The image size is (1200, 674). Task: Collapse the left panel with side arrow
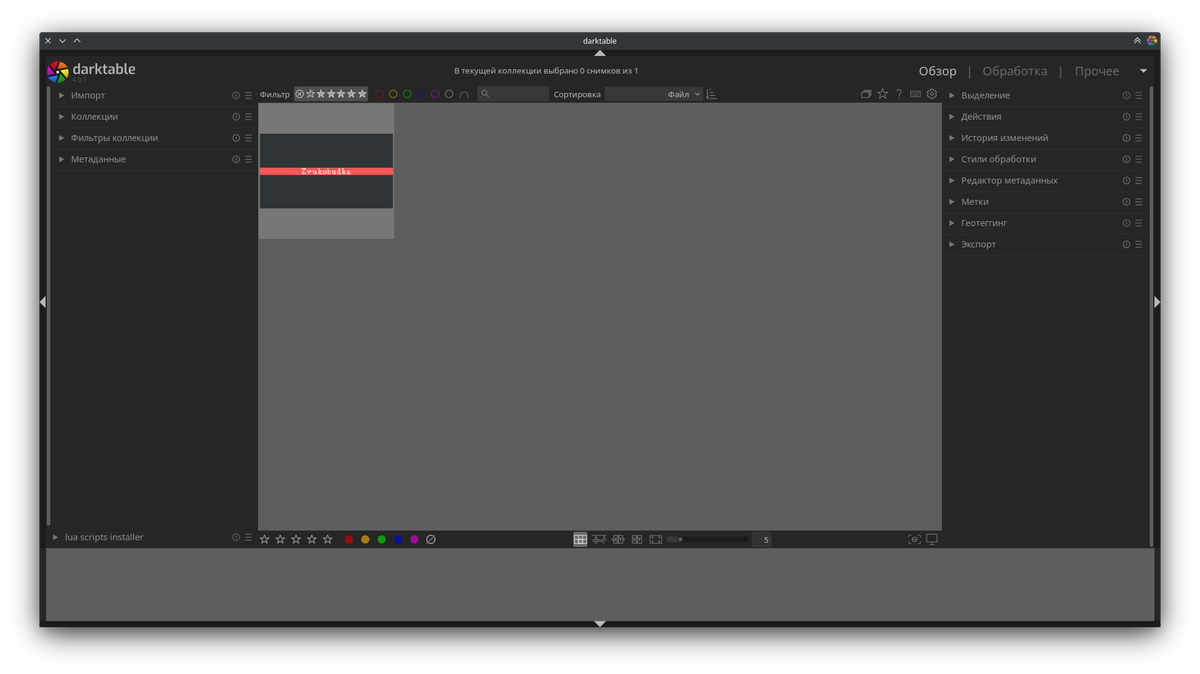point(42,302)
